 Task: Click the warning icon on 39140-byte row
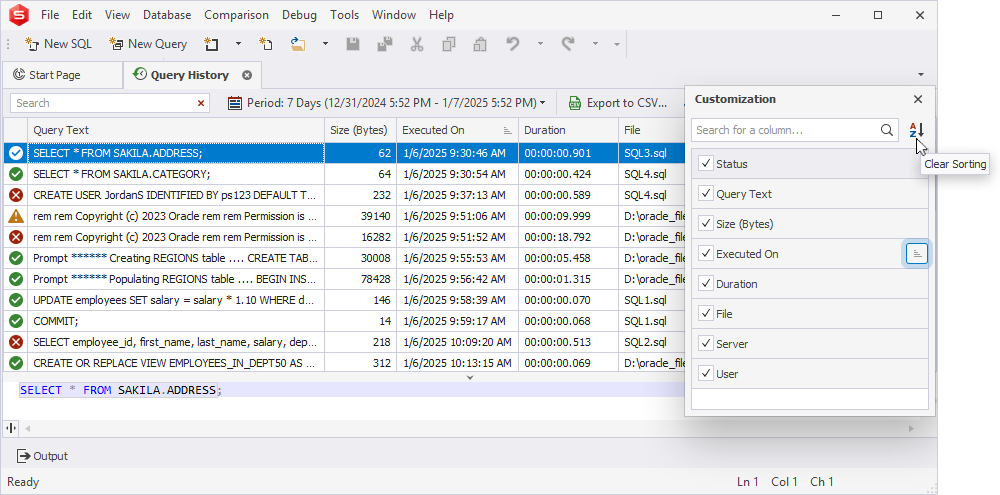pyautogui.click(x=16, y=216)
